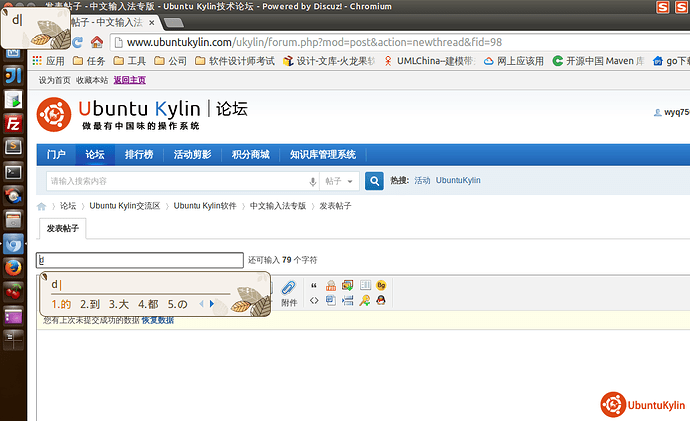The width and height of the screenshot is (690, 421).
Task: Click the 收藏本站 link
Action: coord(92,80)
